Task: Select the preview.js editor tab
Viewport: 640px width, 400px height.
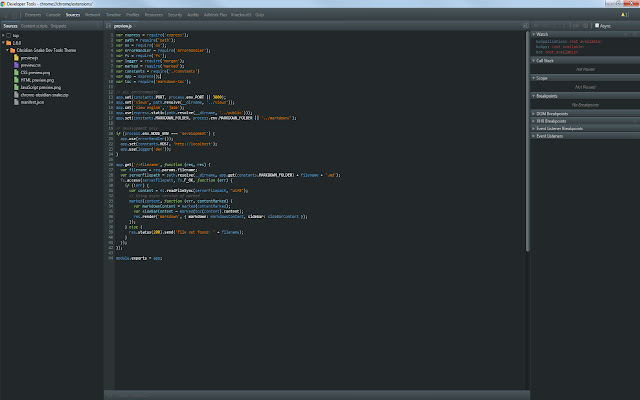Action: [123, 26]
